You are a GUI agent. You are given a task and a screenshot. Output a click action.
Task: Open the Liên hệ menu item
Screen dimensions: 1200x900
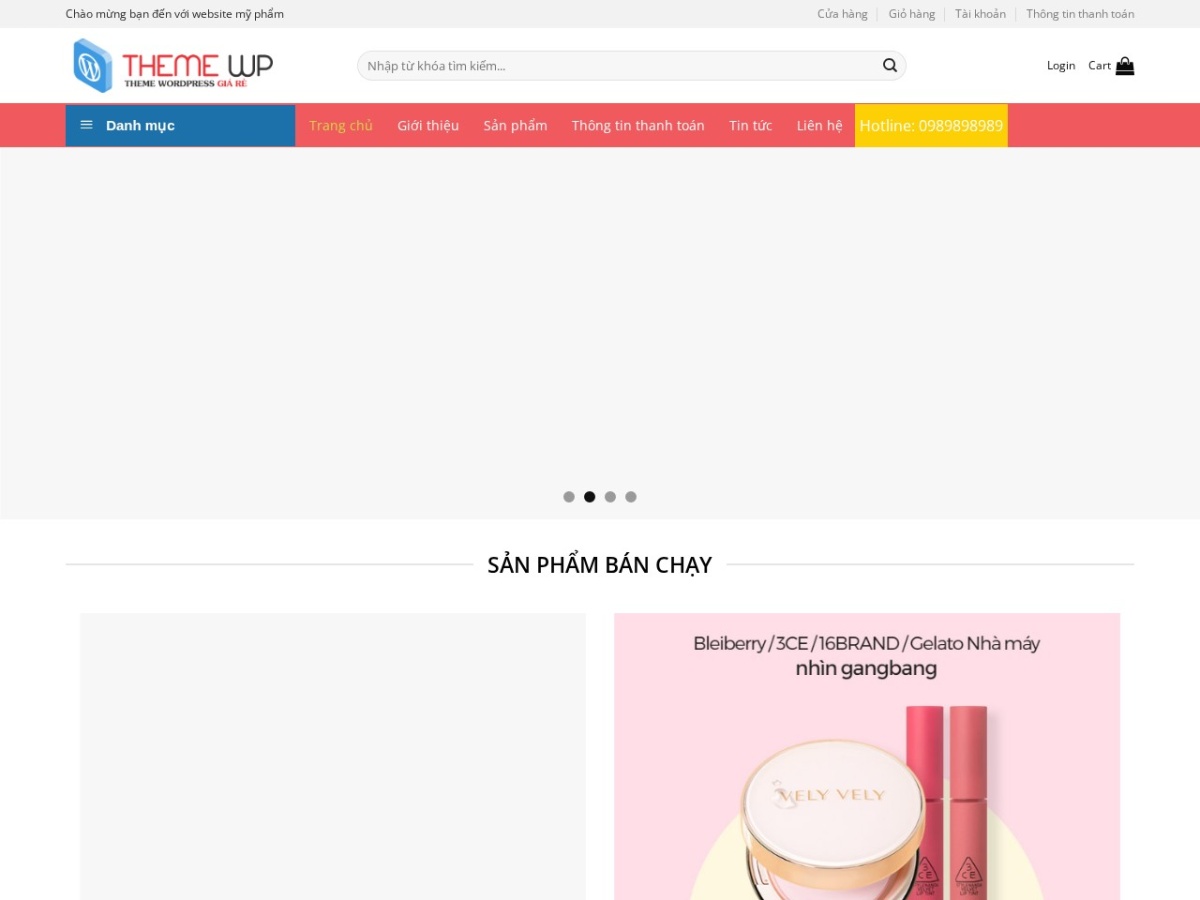(x=819, y=125)
